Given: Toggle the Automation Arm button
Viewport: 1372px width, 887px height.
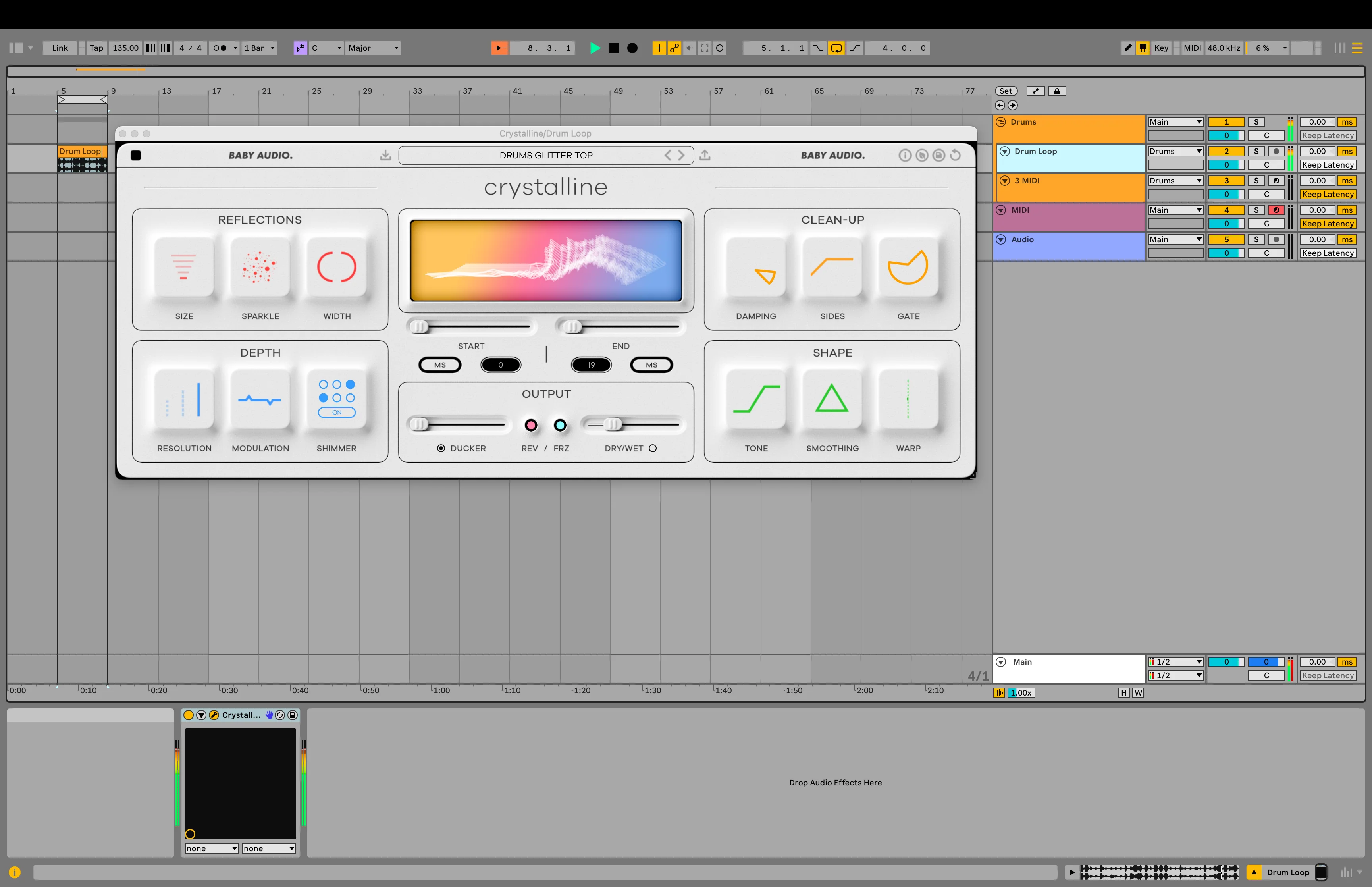Looking at the screenshot, I should (x=674, y=48).
